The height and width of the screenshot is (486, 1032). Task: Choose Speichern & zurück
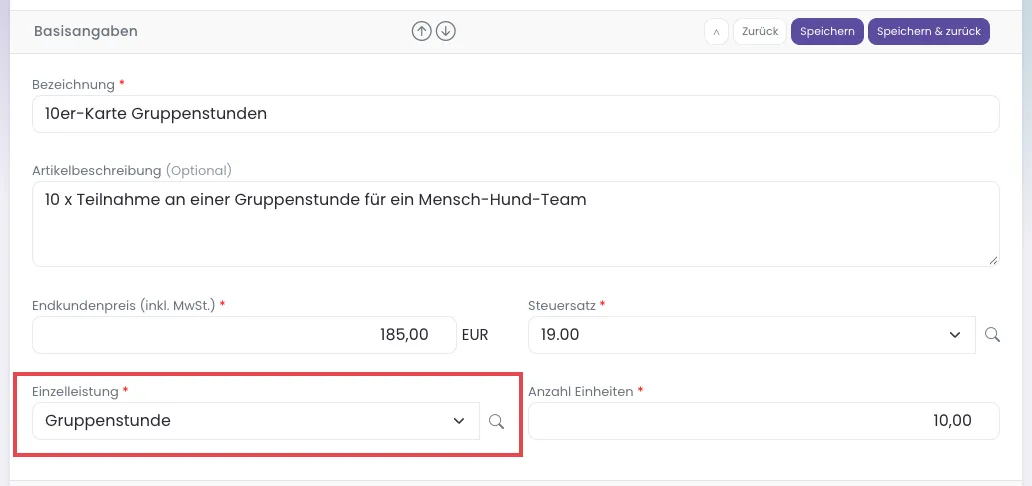point(929,32)
